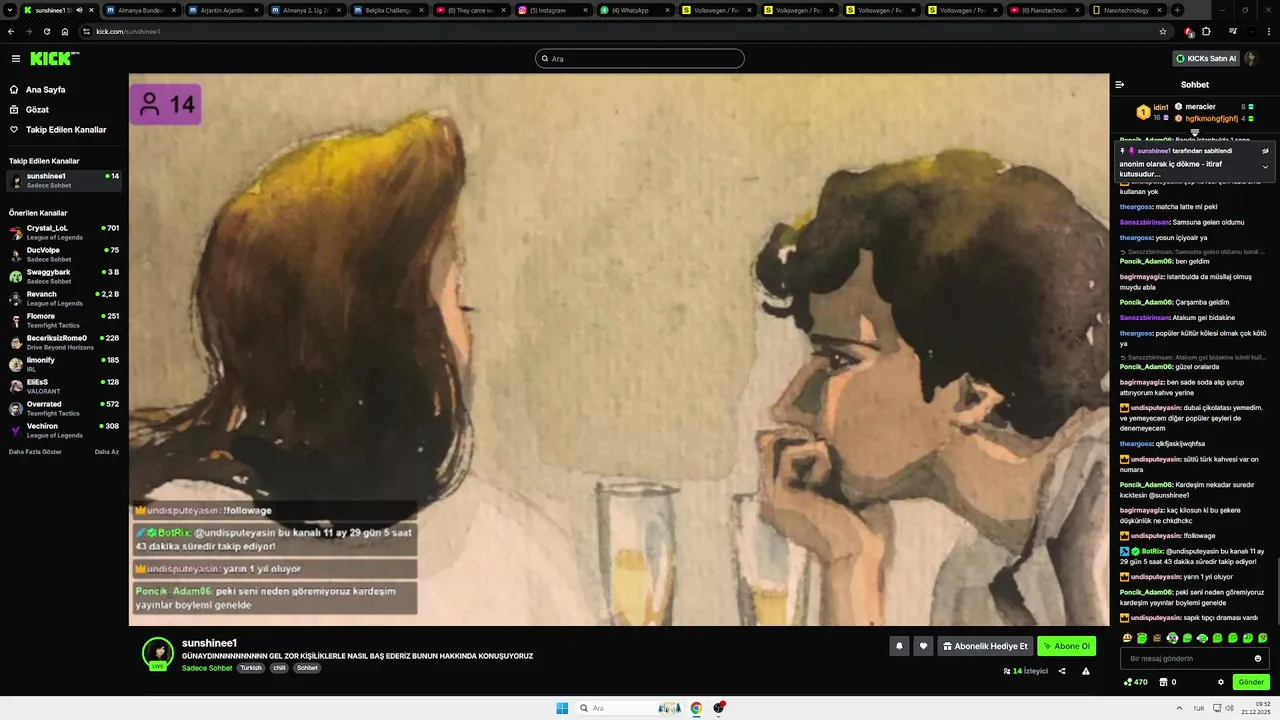The width and height of the screenshot is (1280, 720).
Task: Open chat settings gear
Action: pos(1221,682)
